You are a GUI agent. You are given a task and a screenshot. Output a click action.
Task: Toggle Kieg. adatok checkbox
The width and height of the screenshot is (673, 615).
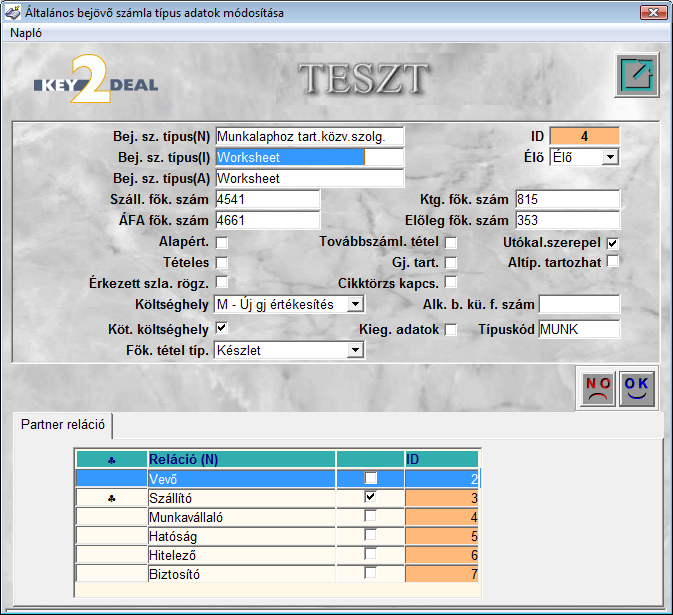tap(451, 330)
